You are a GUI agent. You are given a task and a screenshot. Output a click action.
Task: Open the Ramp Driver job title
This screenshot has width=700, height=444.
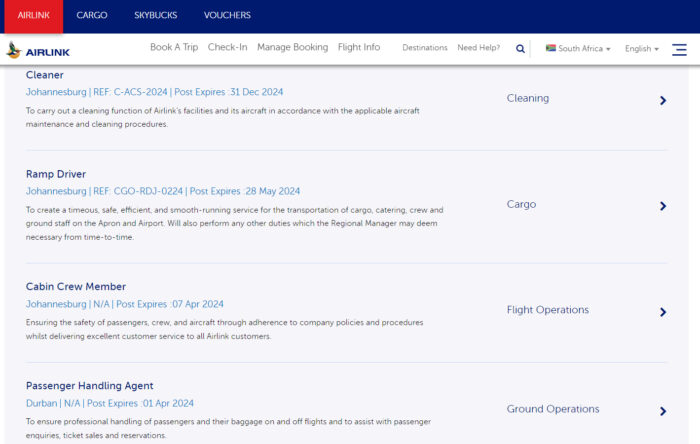click(56, 174)
